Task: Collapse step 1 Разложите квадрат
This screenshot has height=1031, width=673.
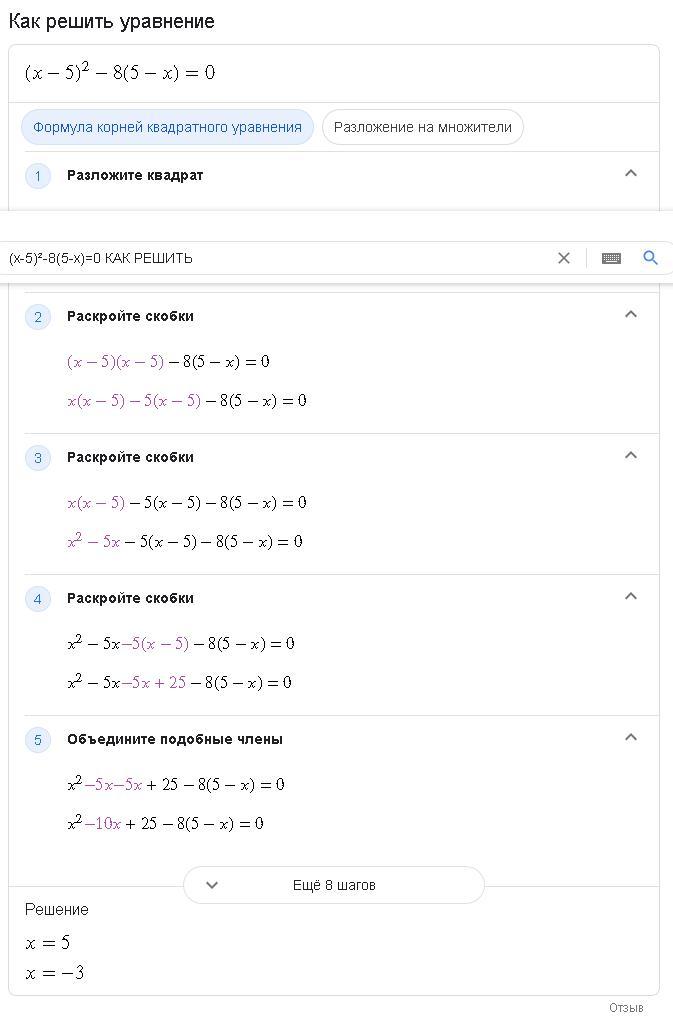Action: tap(631, 173)
